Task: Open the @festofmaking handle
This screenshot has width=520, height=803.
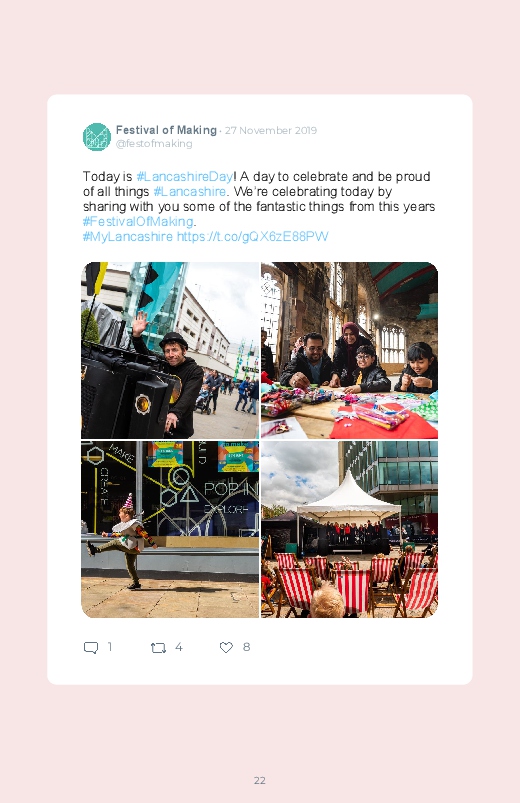Action: 154,143
